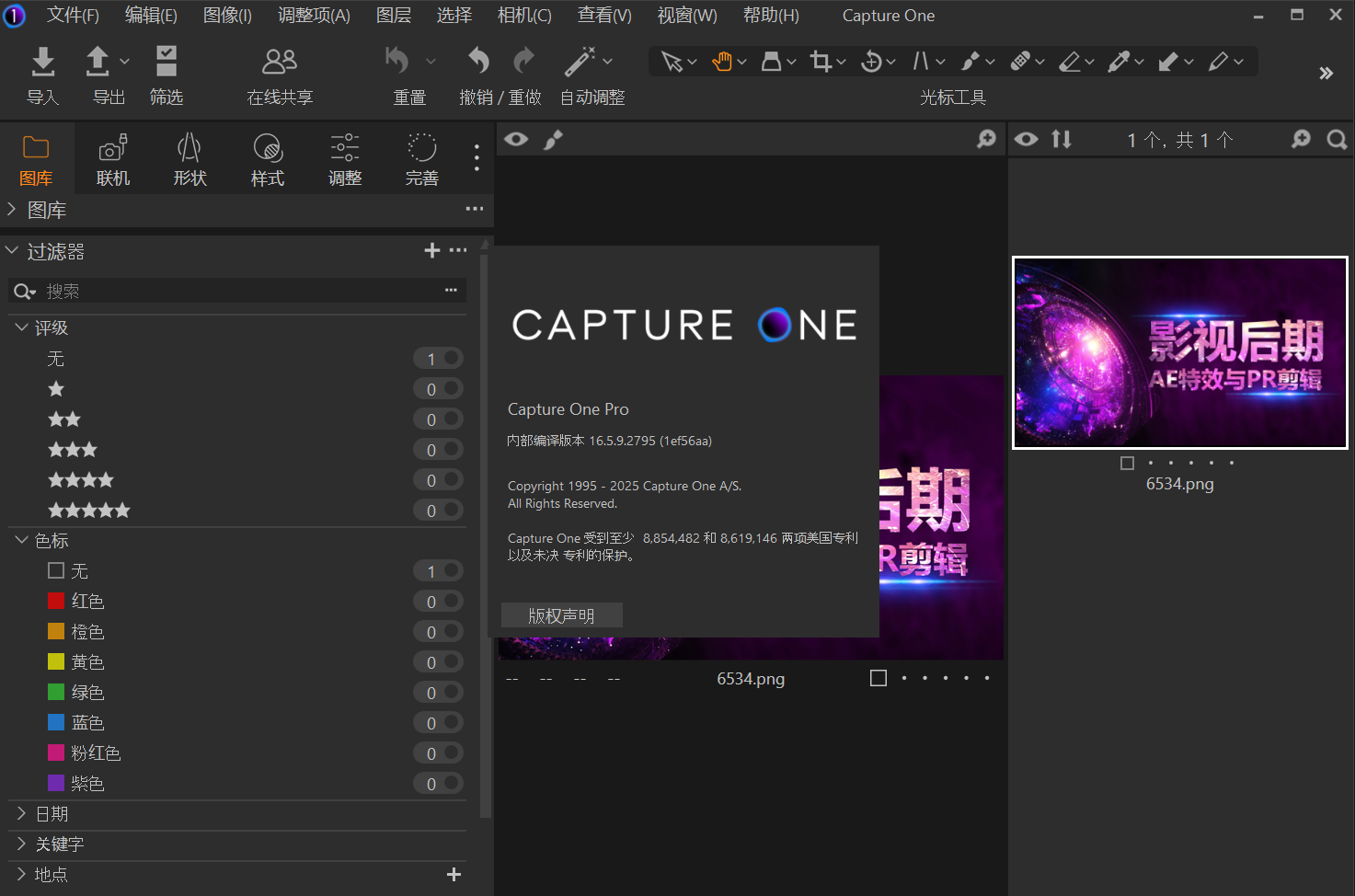Select the 6534.png thumbnail in browser
This screenshot has width=1355, height=896.
(1179, 353)
